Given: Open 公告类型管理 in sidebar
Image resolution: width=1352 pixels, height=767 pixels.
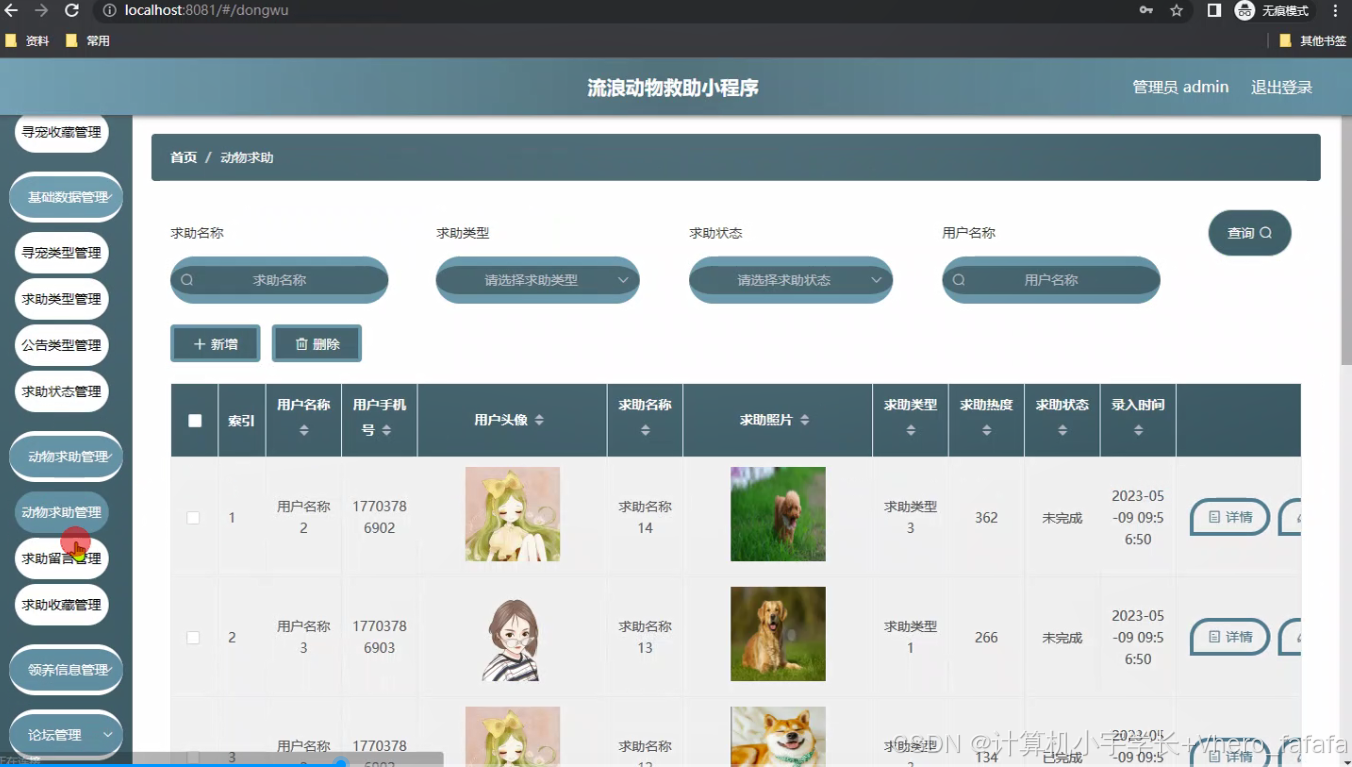Looking at the screenshot, I should pos(62,345).
